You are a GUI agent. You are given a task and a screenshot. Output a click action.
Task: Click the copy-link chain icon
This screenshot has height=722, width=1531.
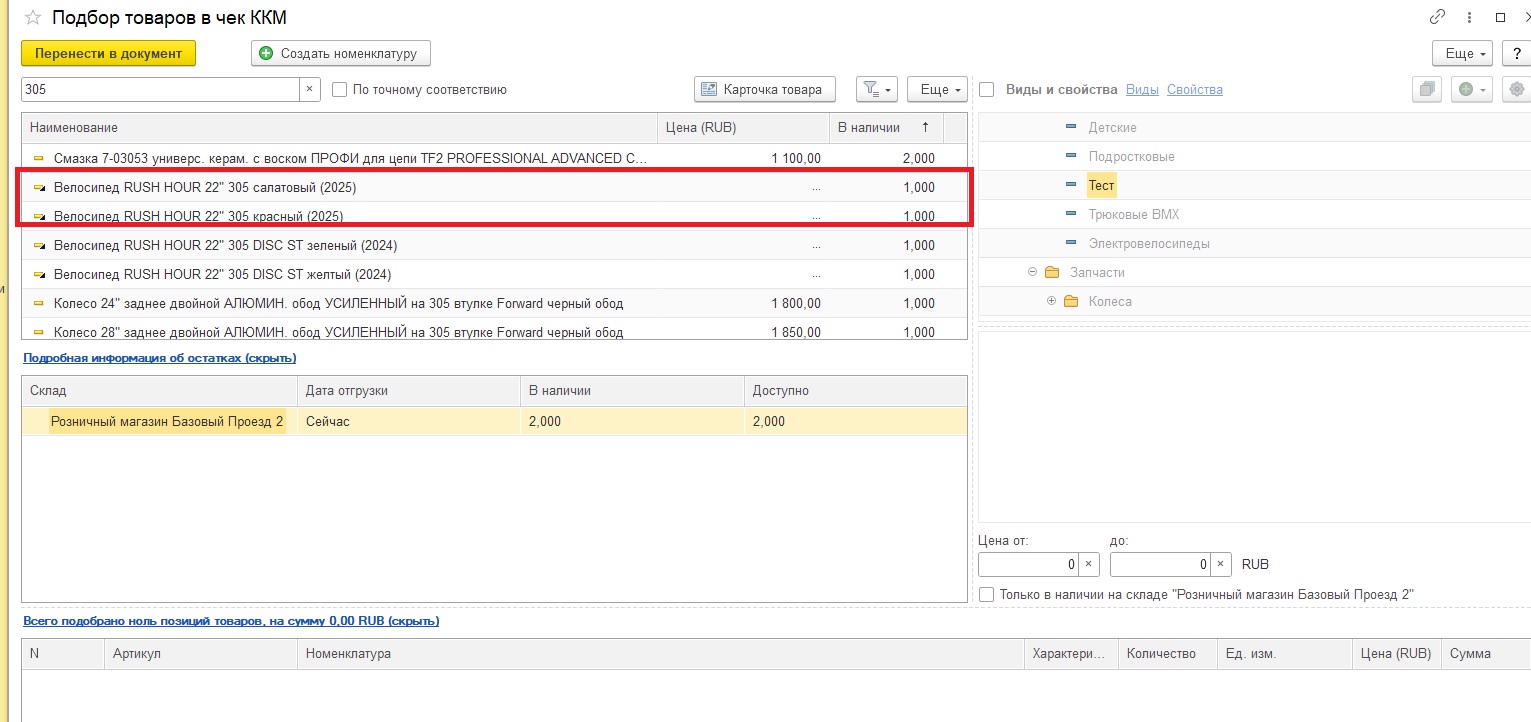tap(1438, 17)
